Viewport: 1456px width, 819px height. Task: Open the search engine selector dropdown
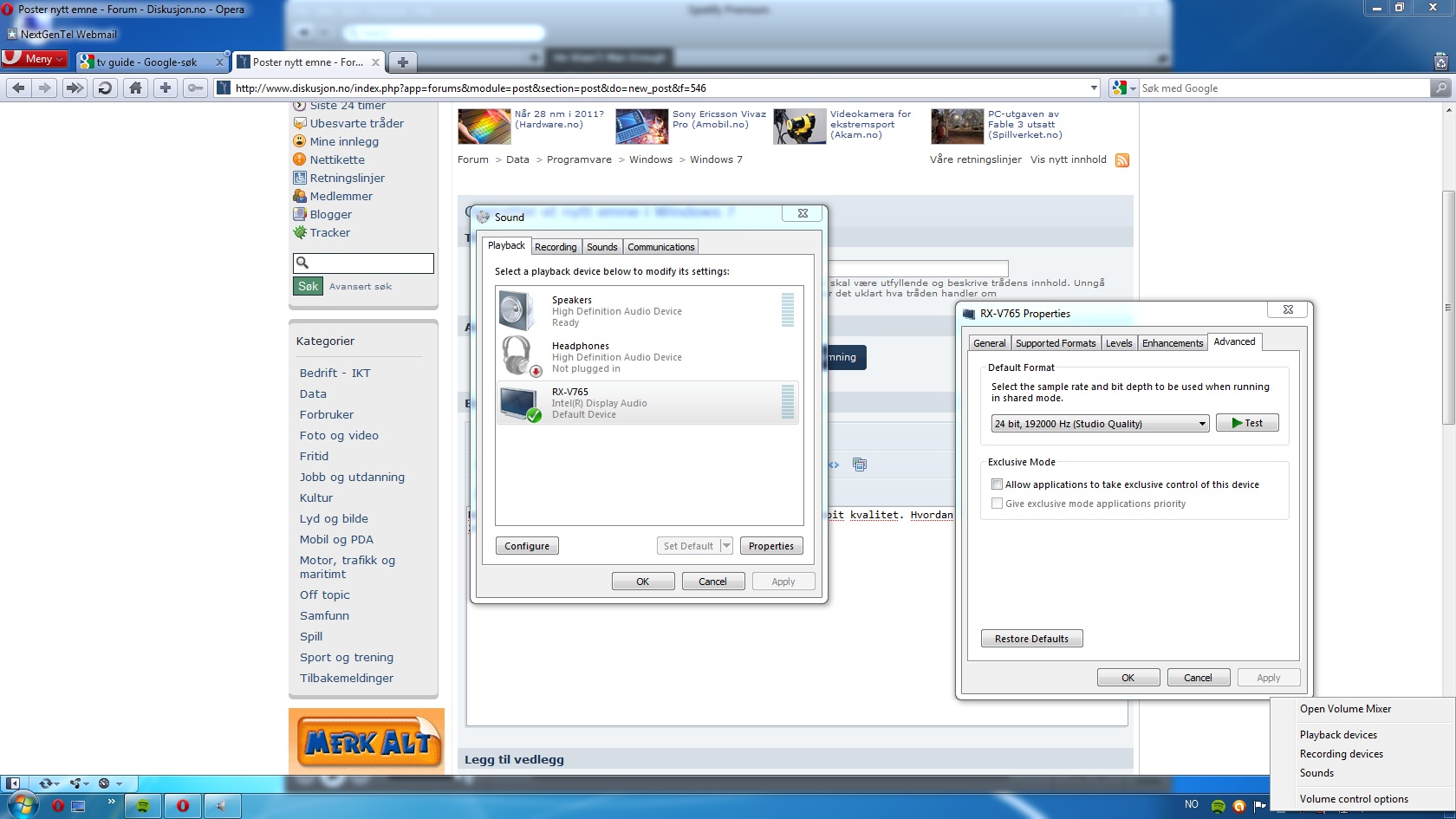[x=1123, y=88]
